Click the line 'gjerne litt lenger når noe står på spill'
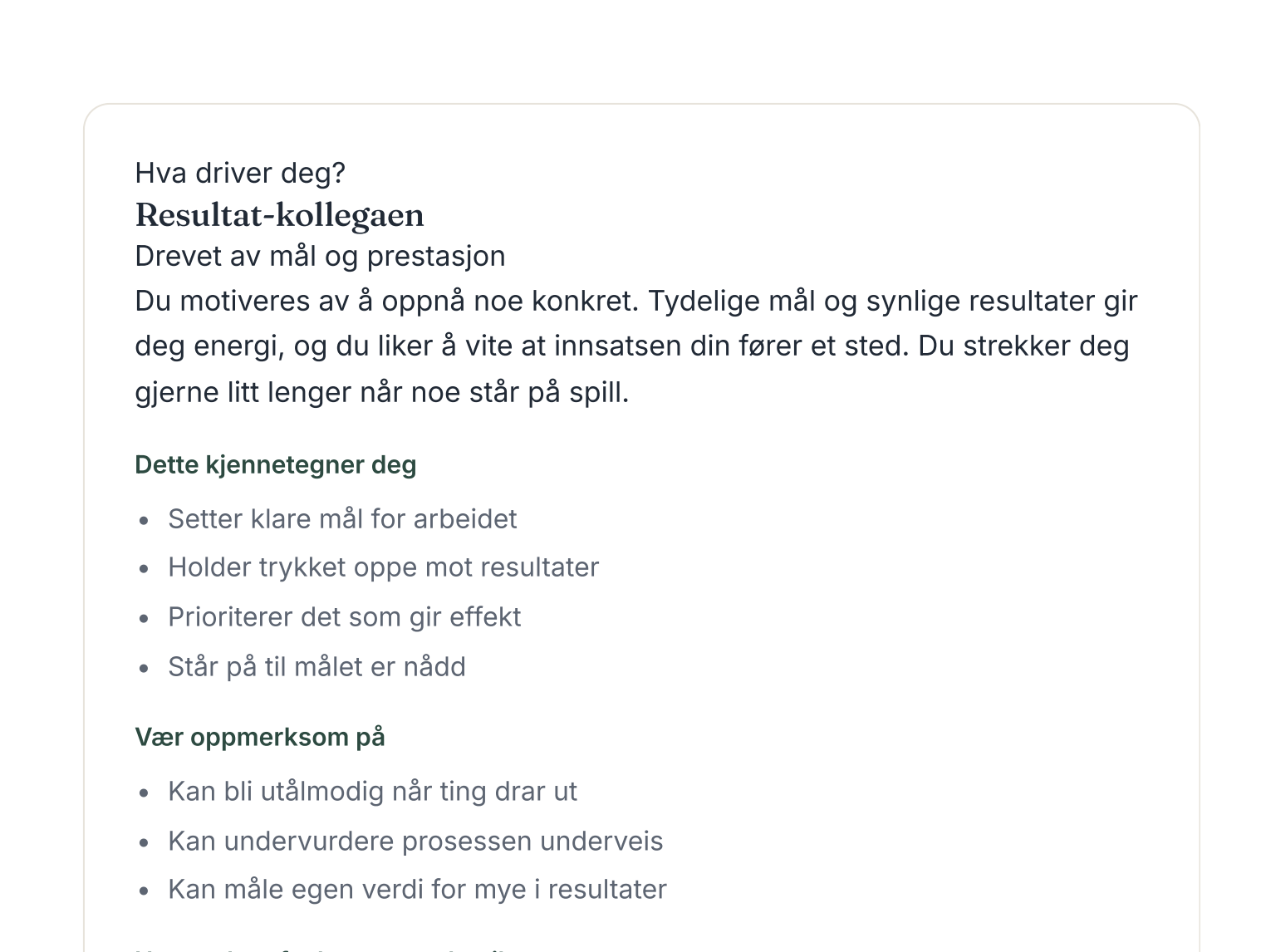 [382, 391]
